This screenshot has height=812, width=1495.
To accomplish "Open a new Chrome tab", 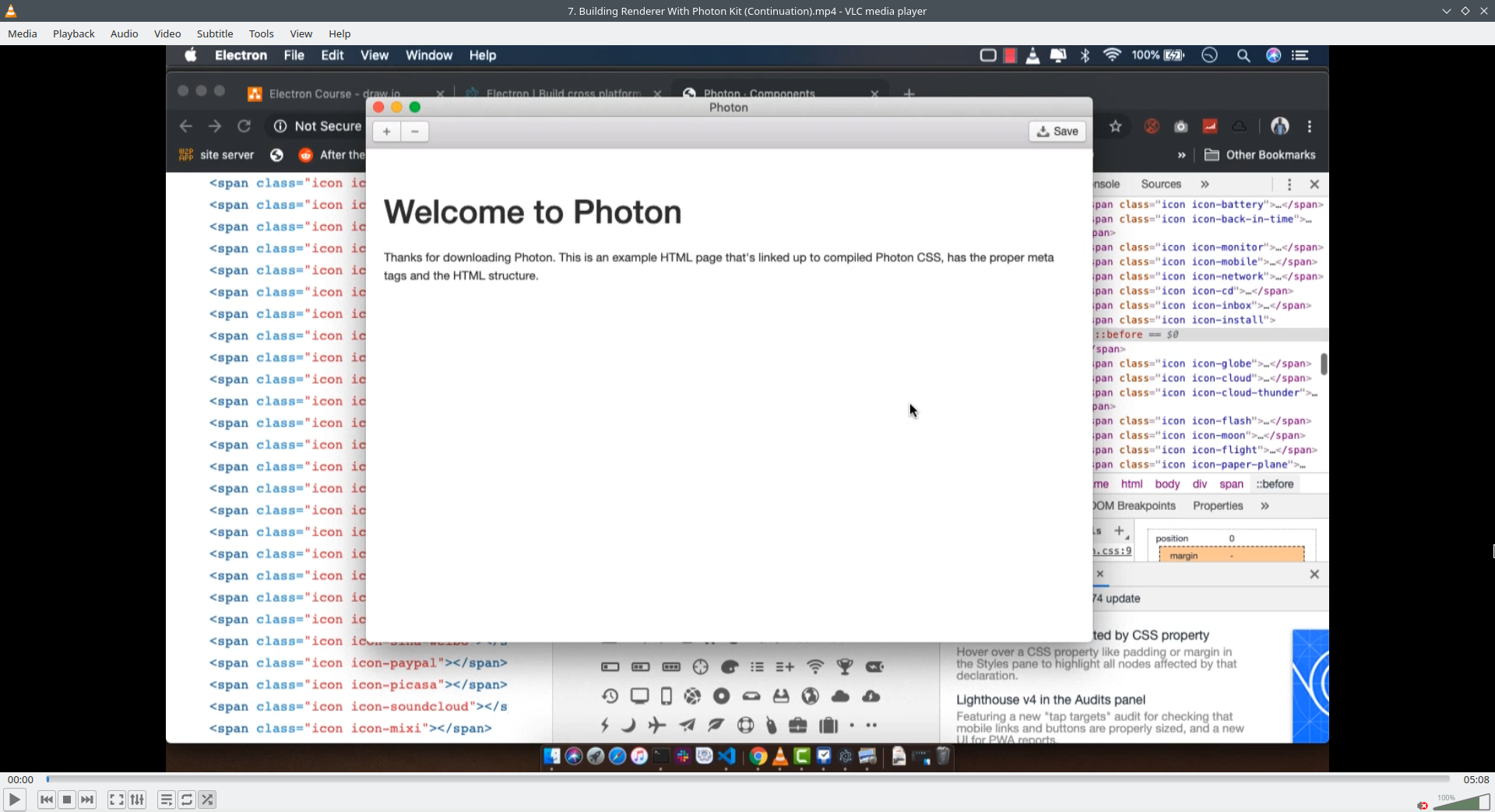I will 909,93.
